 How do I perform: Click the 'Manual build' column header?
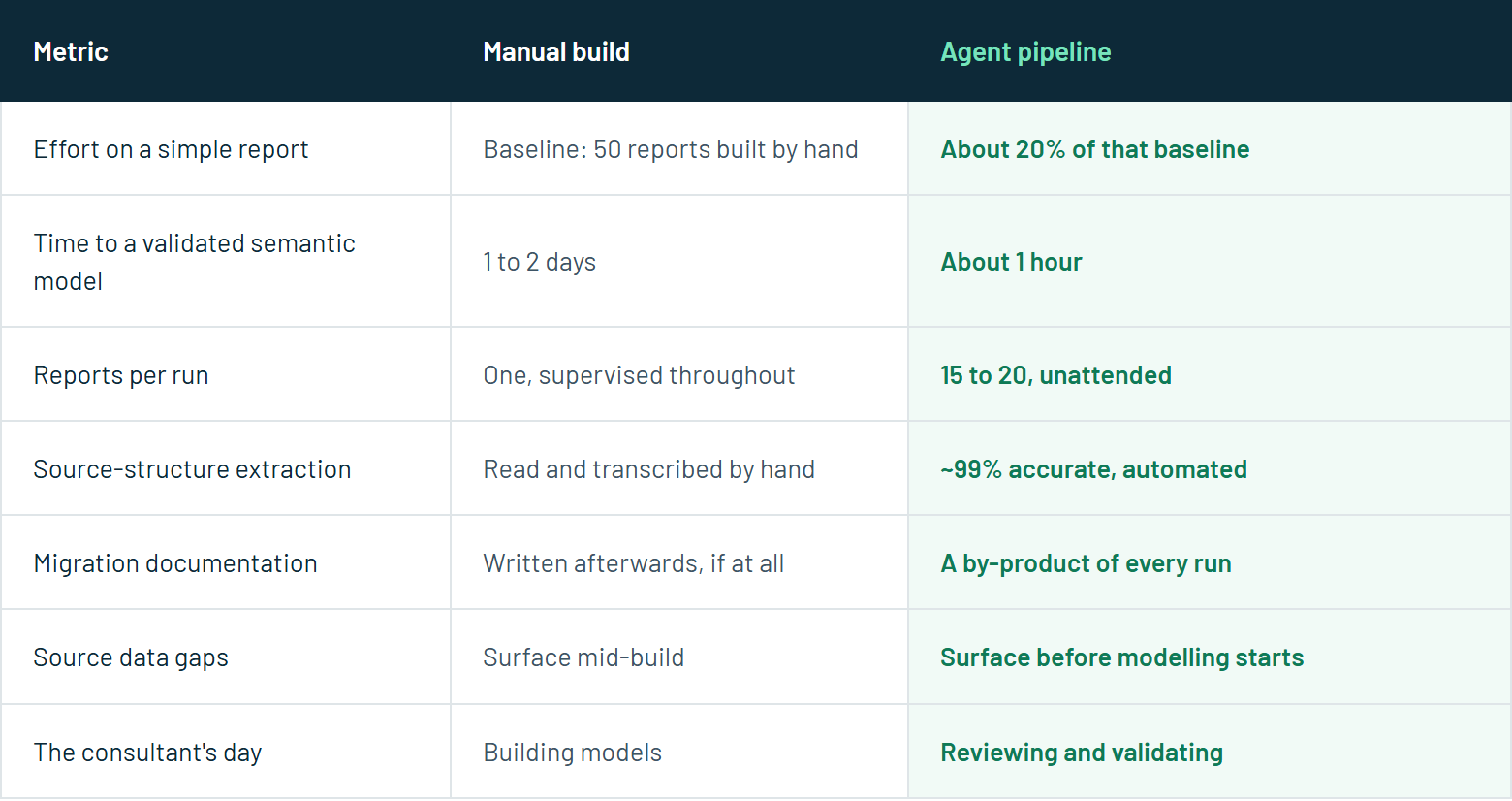tap(679, 51)
